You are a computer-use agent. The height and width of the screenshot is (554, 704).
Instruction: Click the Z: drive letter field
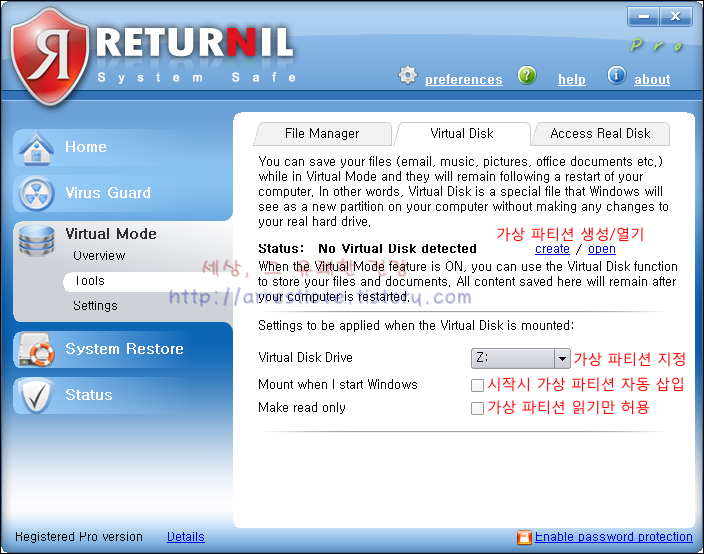coord(513,359)
